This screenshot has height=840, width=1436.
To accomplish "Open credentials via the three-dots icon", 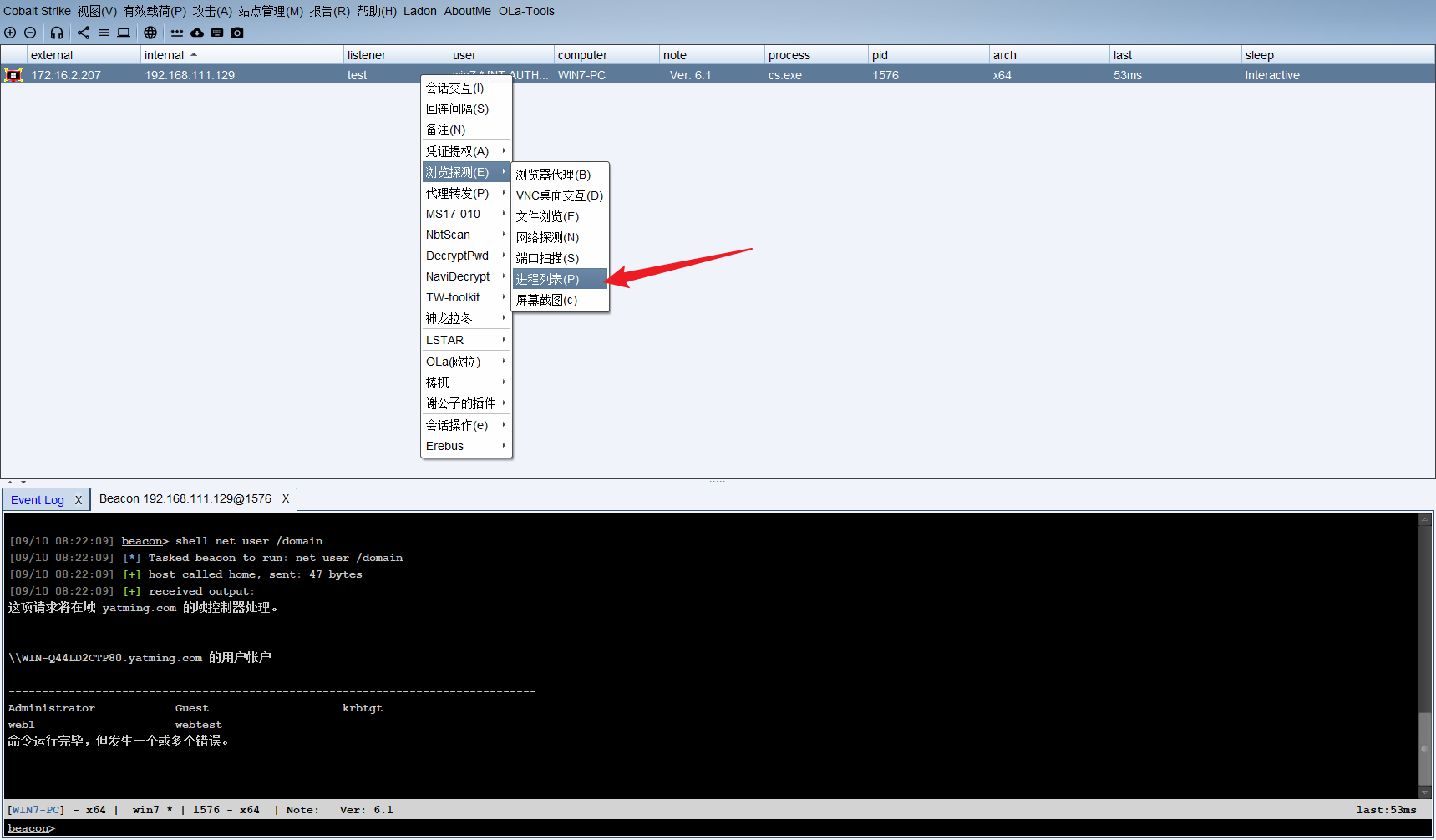I will click(177, 33).
